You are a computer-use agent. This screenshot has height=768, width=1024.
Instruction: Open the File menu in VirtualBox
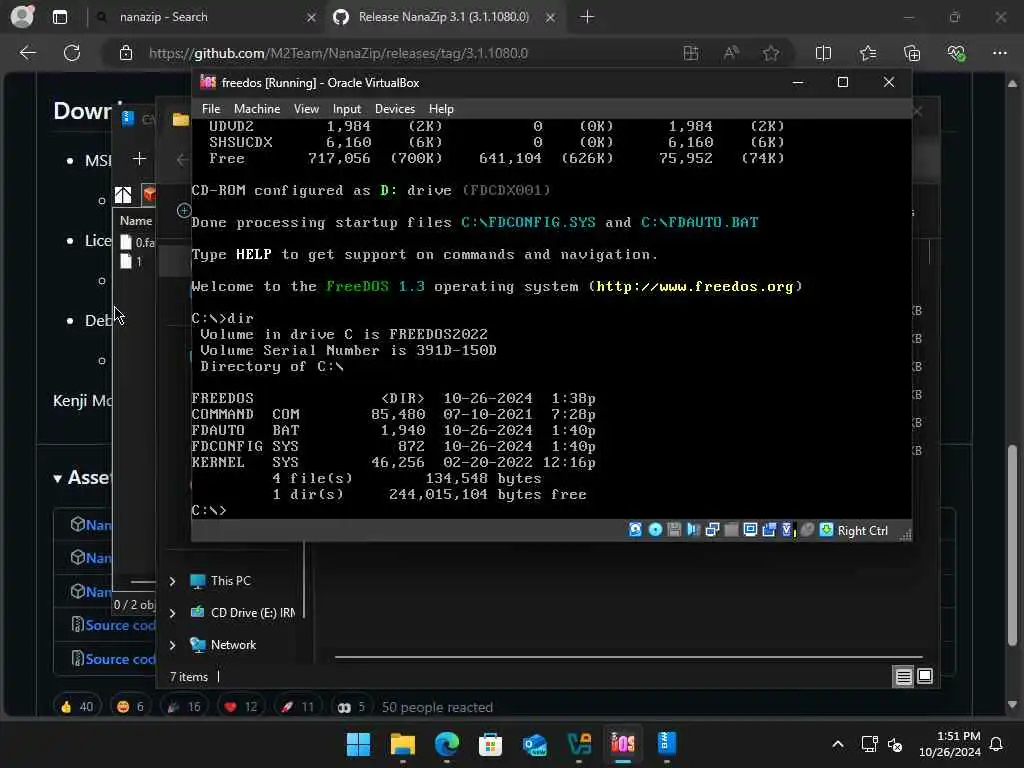pos(211,109)
